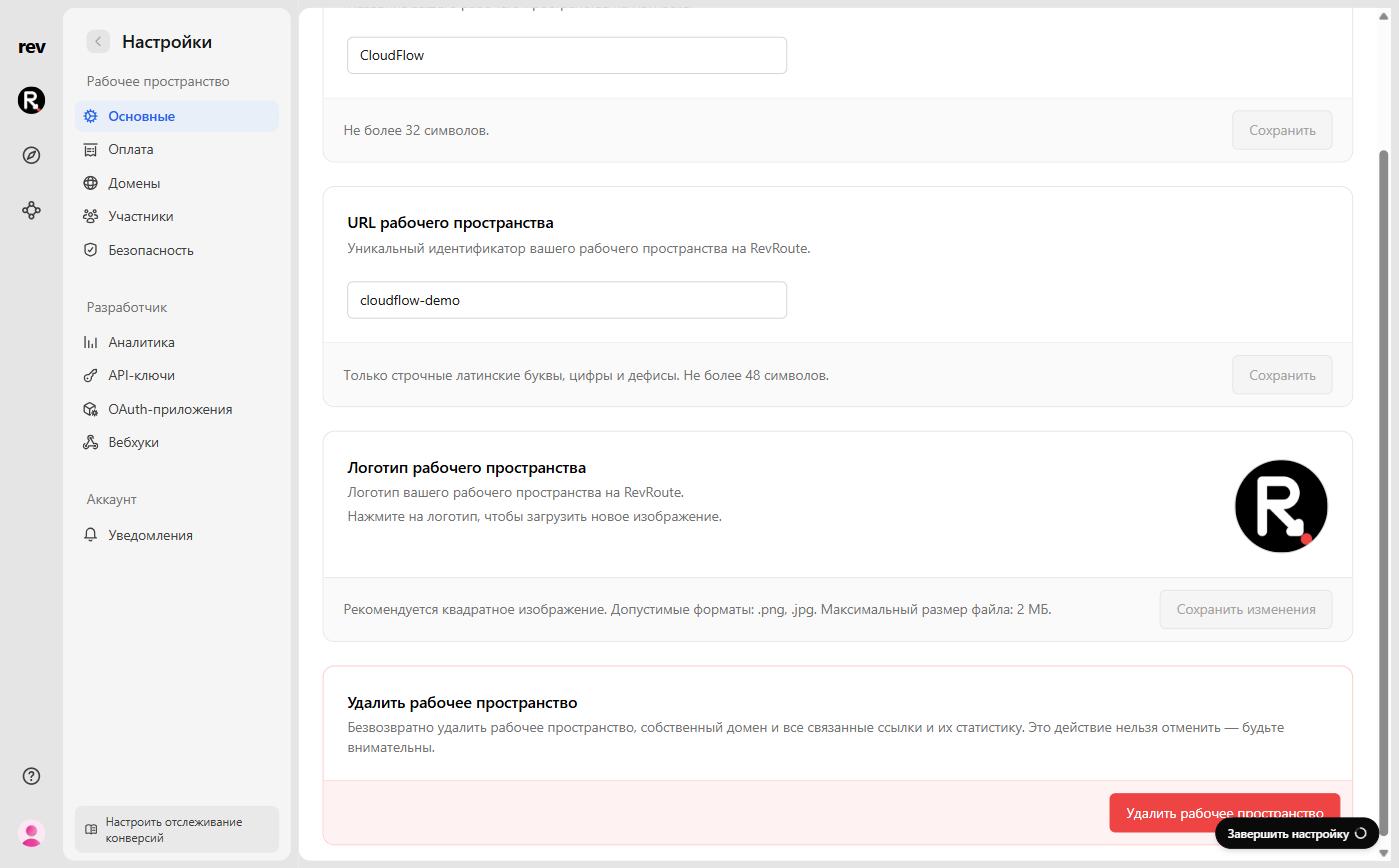Image resolution: width=1399 pixels, height=868 pixels.
Task: Click Сохранить under the workspace name field
Action: tap(1282, 130)
